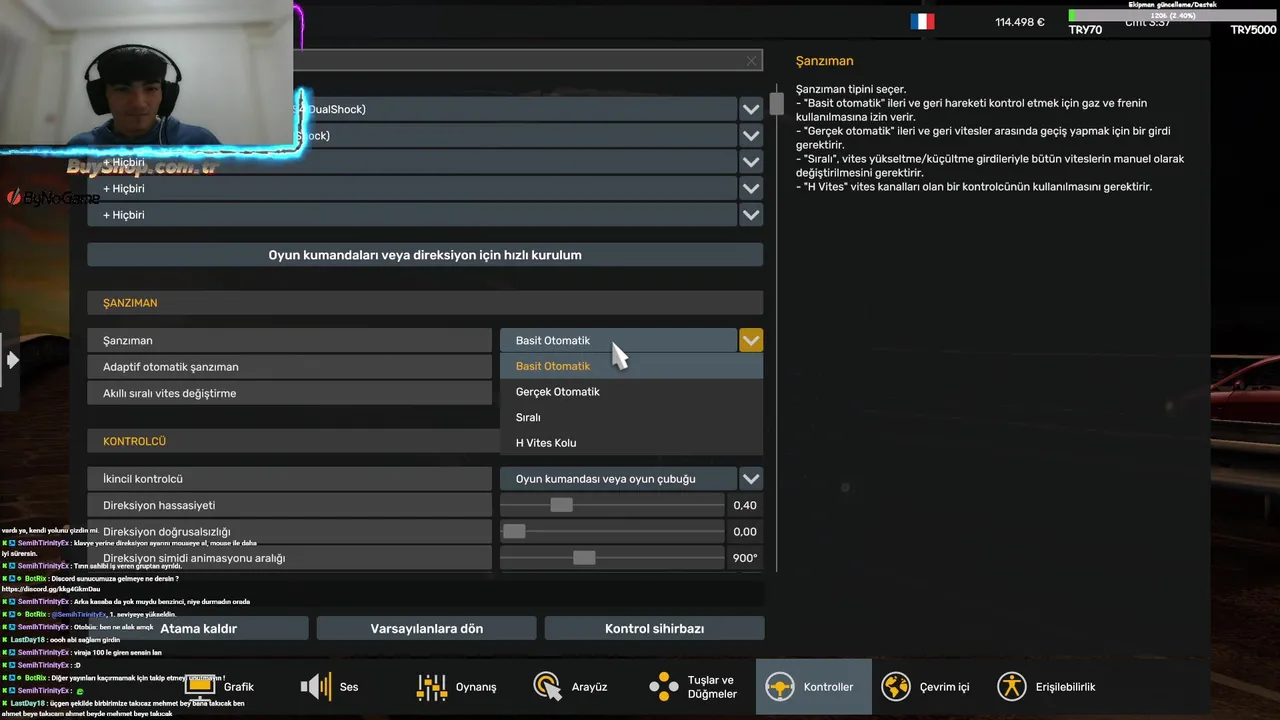Viewport: 1280px width, 720px height.
Task: Expand the third + Hiçbiri dropdown arrow
Action: click(x=751, y=215)
